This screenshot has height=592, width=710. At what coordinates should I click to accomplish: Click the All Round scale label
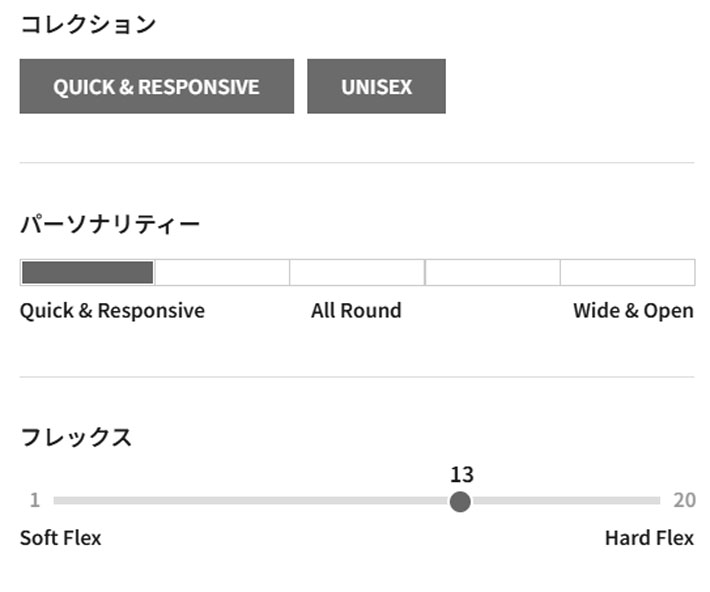tap(356, 311)
